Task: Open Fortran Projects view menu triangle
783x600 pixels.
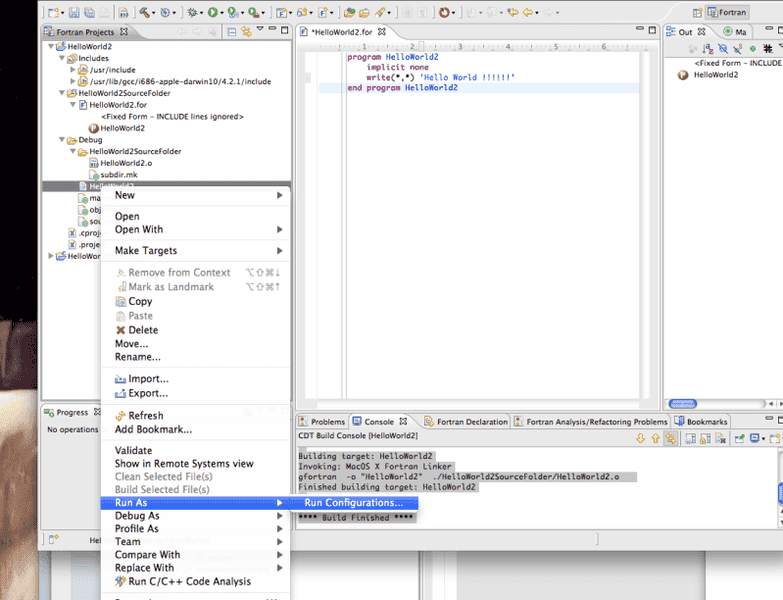Action: [x=259, y=32]
